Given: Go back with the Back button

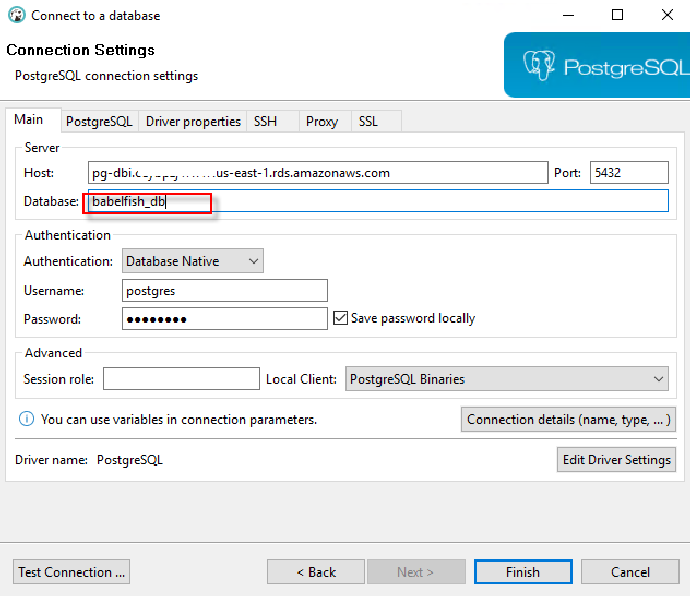Looking at the screenshot, I should (316, 572).
